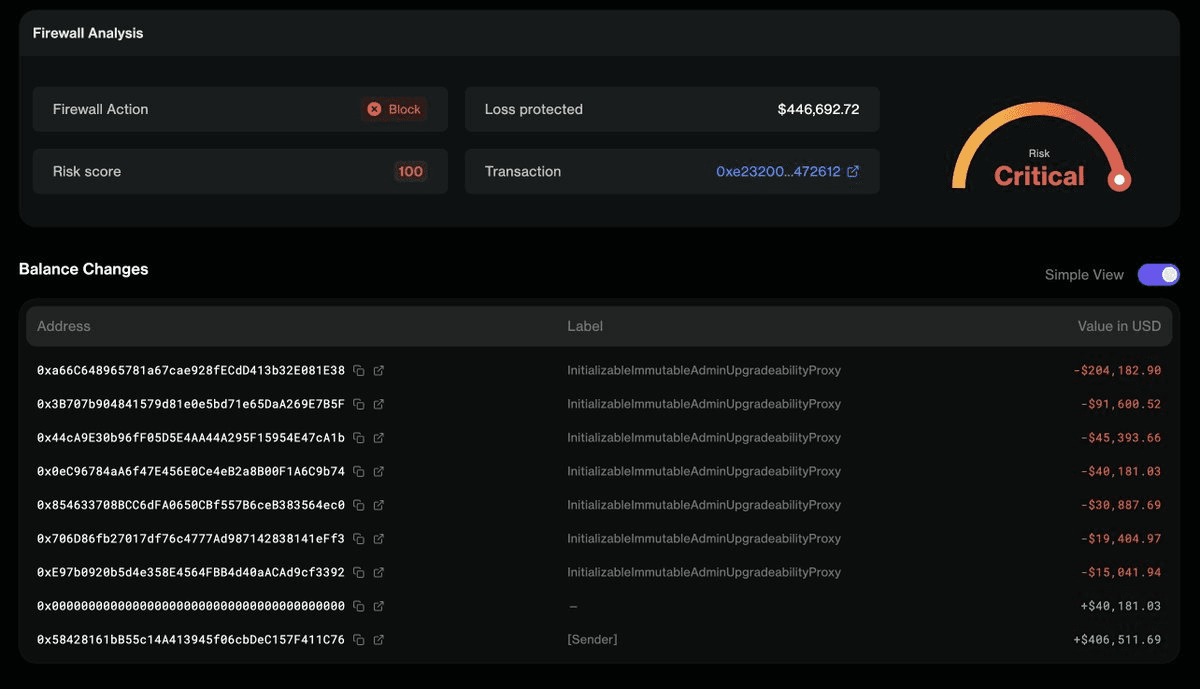This screenshot has height=689, width=1200.
Task: Copy sender address 0x58428161bB55
Action: coord(359,640)
